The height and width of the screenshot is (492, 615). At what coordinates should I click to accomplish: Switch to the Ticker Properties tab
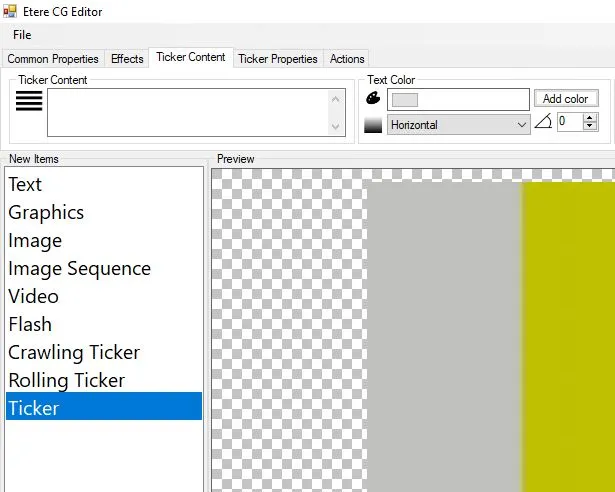click(278, 59)
